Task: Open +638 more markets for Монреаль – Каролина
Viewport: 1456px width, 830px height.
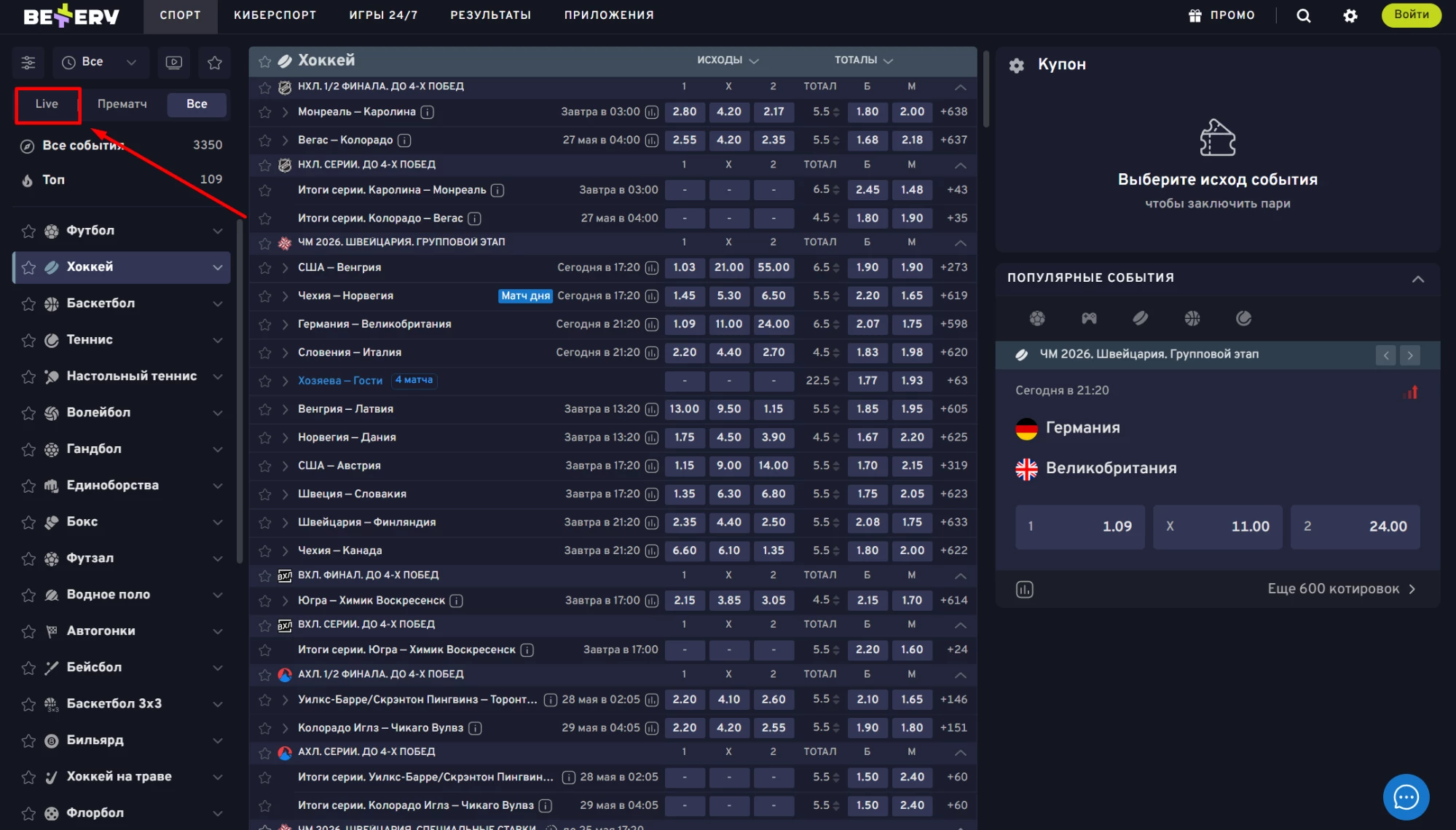Action: pyautogui.click(x=954, y=112)
